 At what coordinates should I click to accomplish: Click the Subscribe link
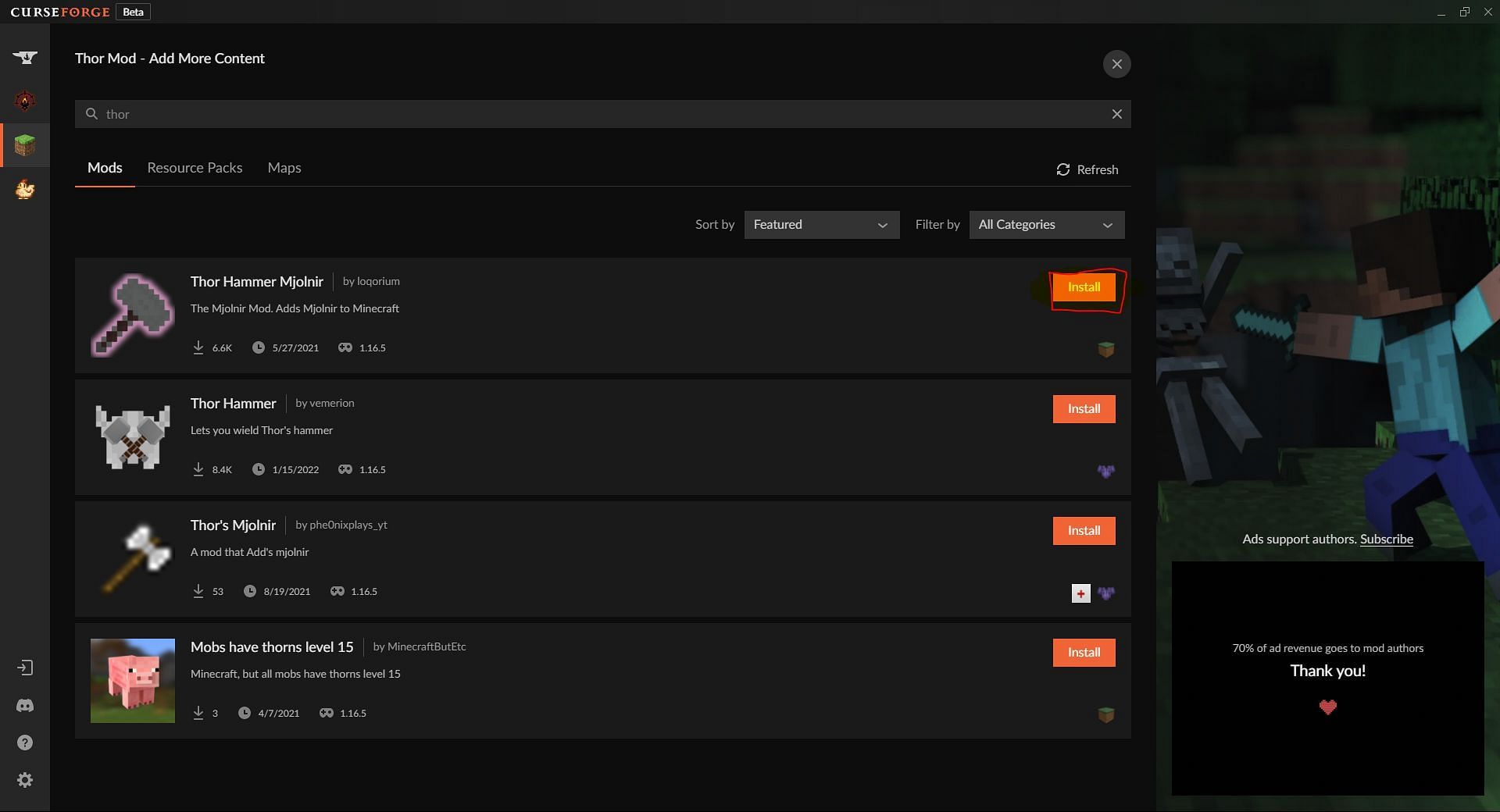coord(1387,540)
